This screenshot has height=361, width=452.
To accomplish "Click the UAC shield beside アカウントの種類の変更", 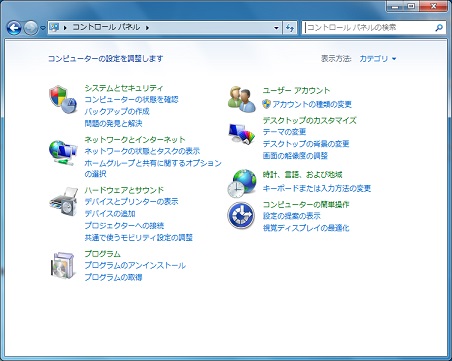I will click(266, 104).
